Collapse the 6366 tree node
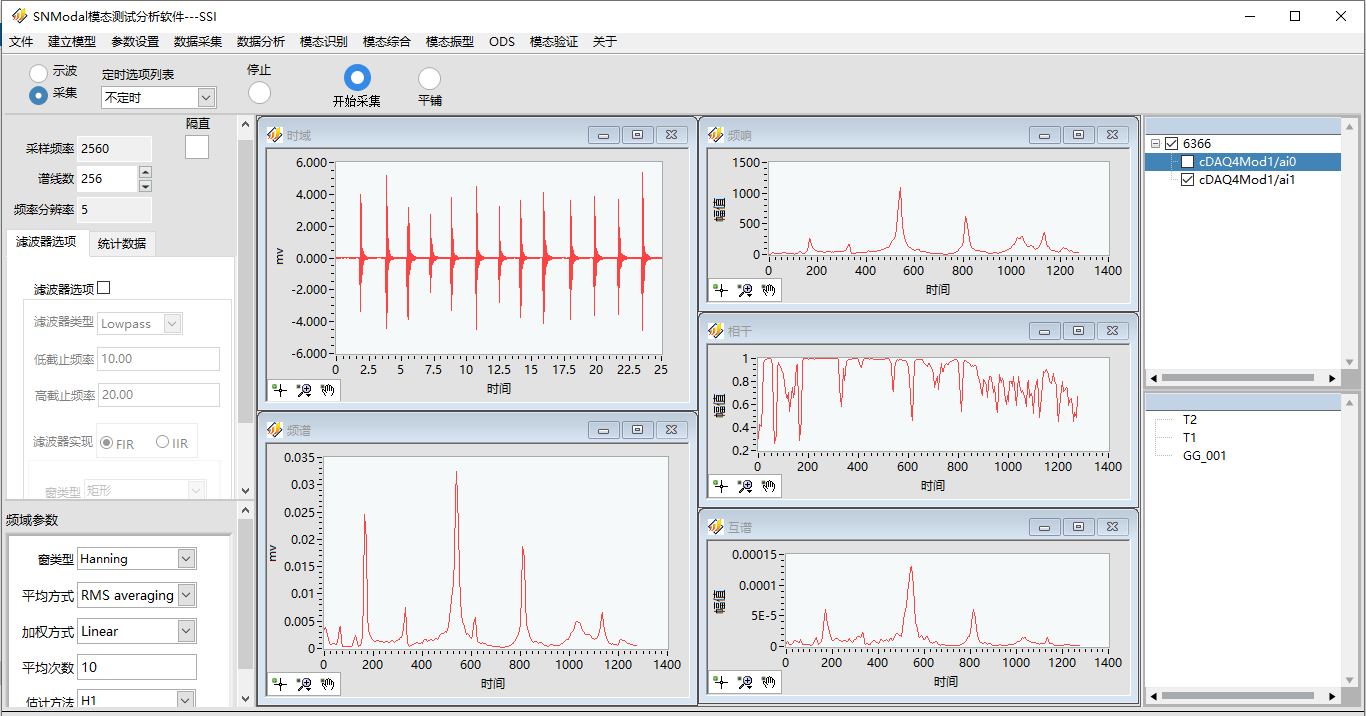 (1155, 144)
